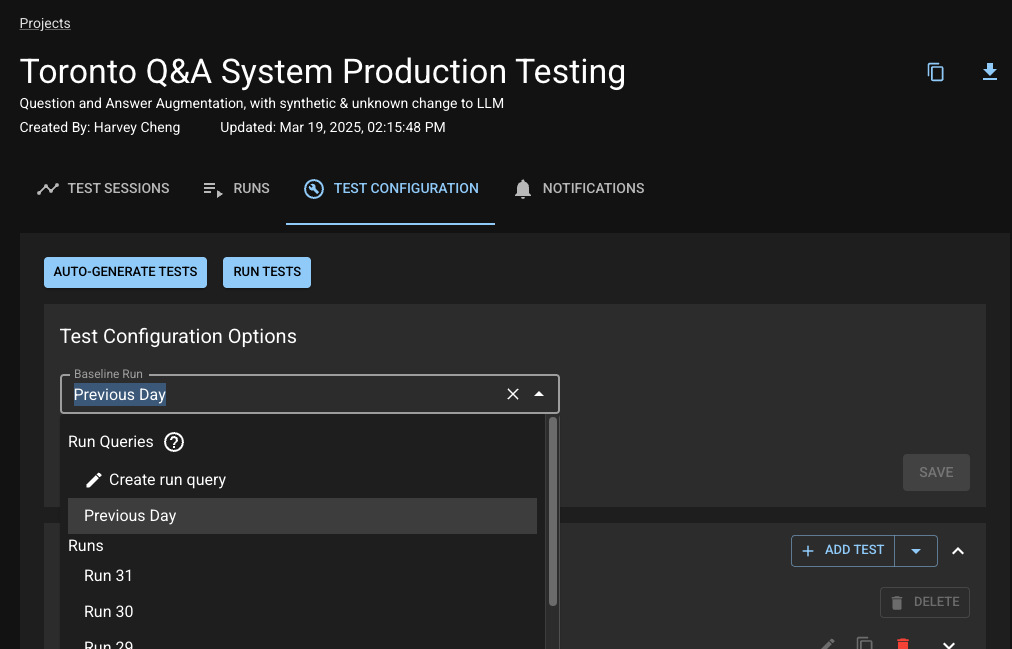Viewport: 1012px width, 649px height.
Task: Click the duplicate test icon beside red trash
Action: point(865,644)
